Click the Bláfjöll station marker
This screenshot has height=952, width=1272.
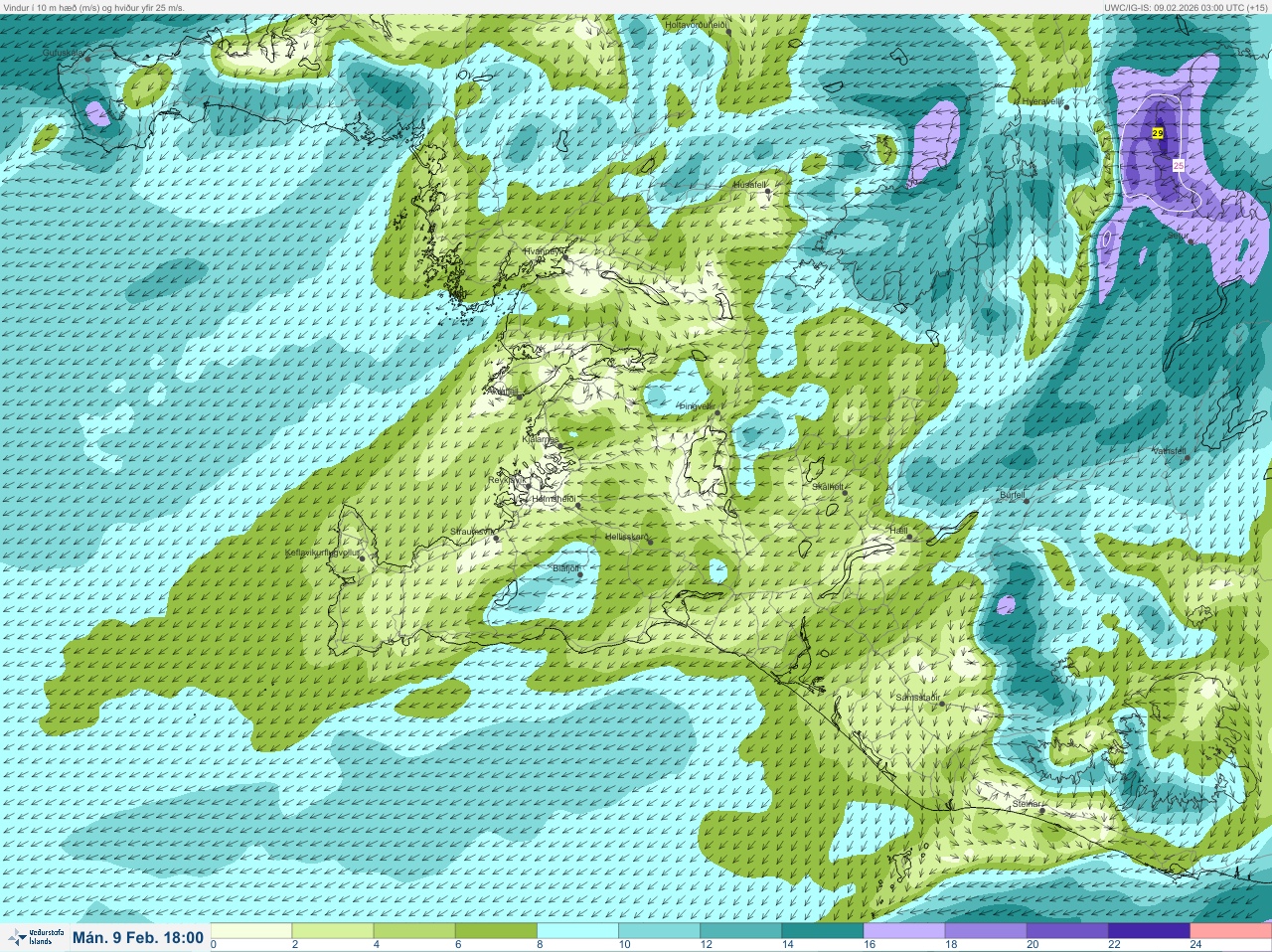click(x=581, y=575)
